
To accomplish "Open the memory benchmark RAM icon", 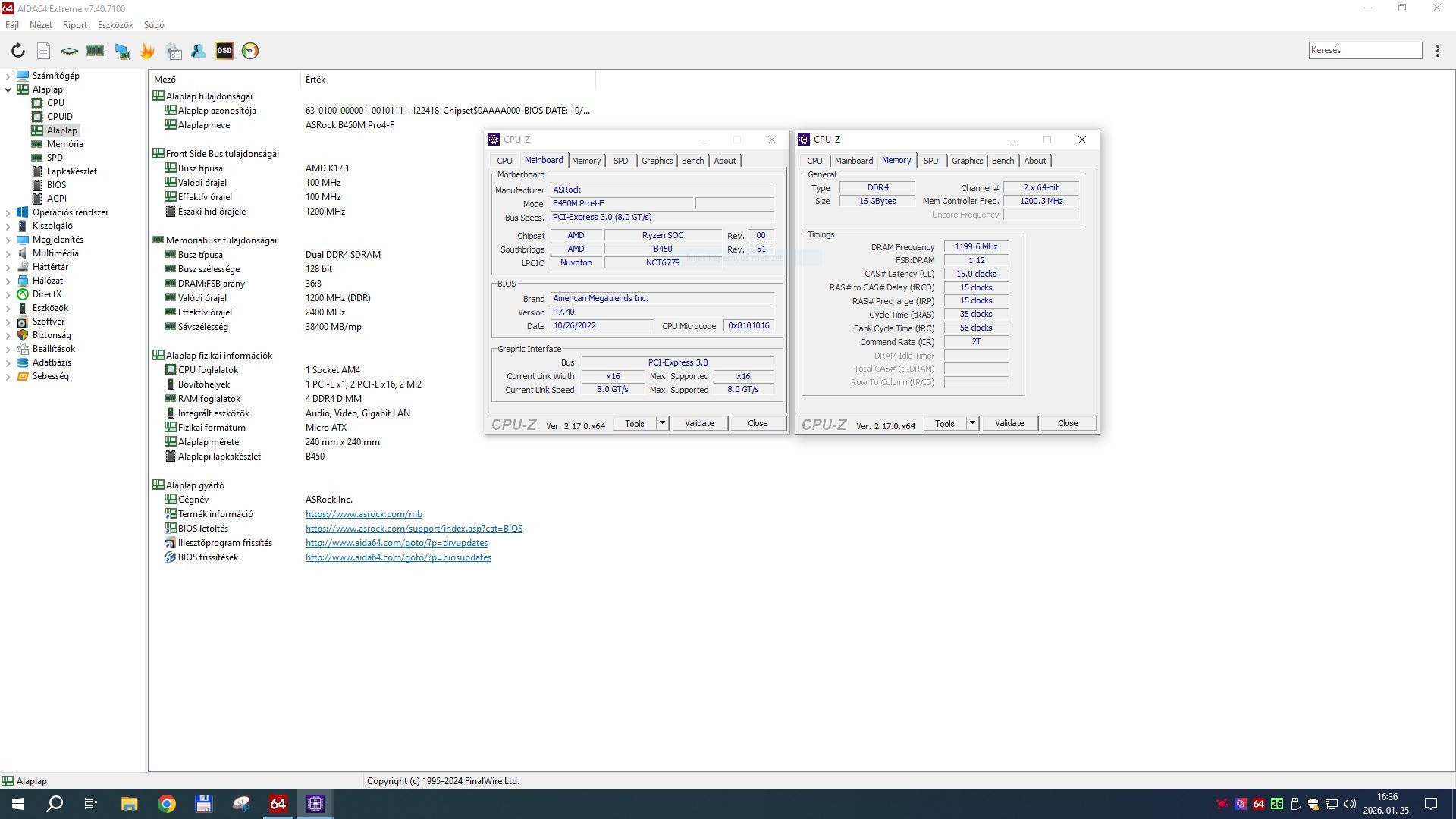I will point(96,51).
